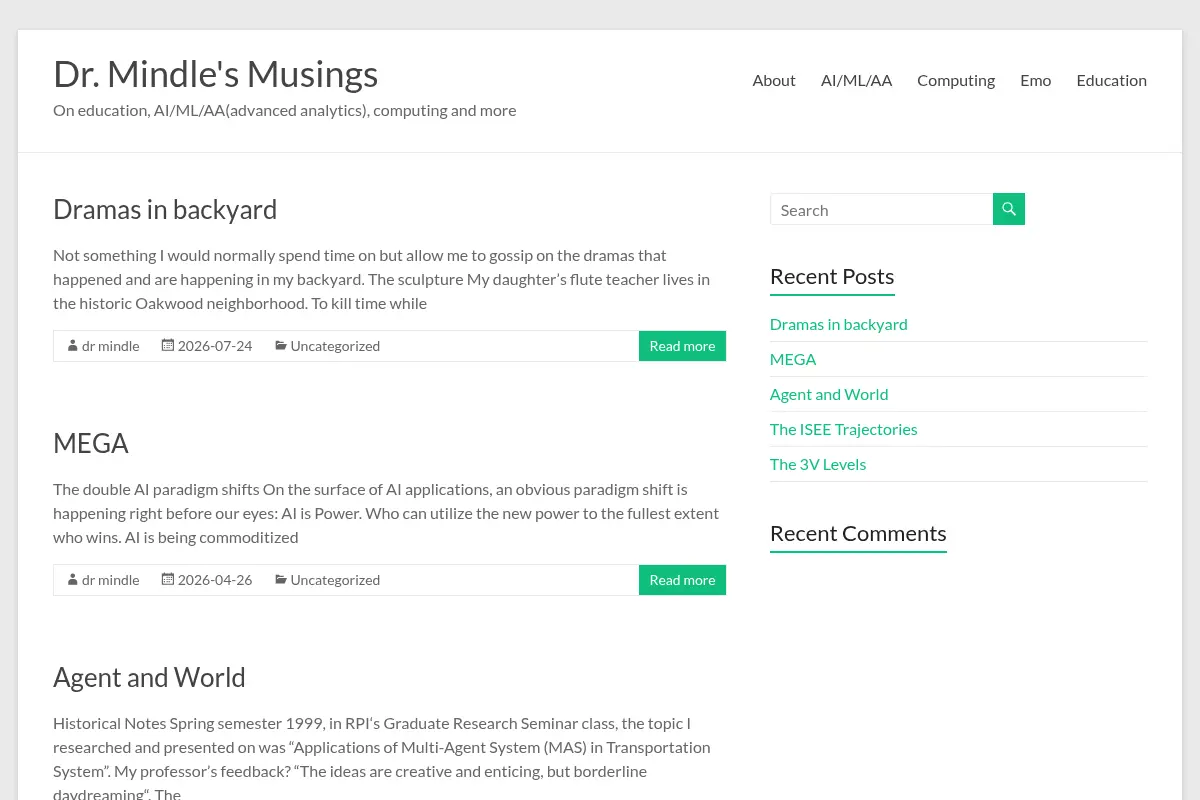Open the AI/ML/AA menu item
Image resolution: width=1200 pixels, height=800 pixels.
tap(856, 80)
